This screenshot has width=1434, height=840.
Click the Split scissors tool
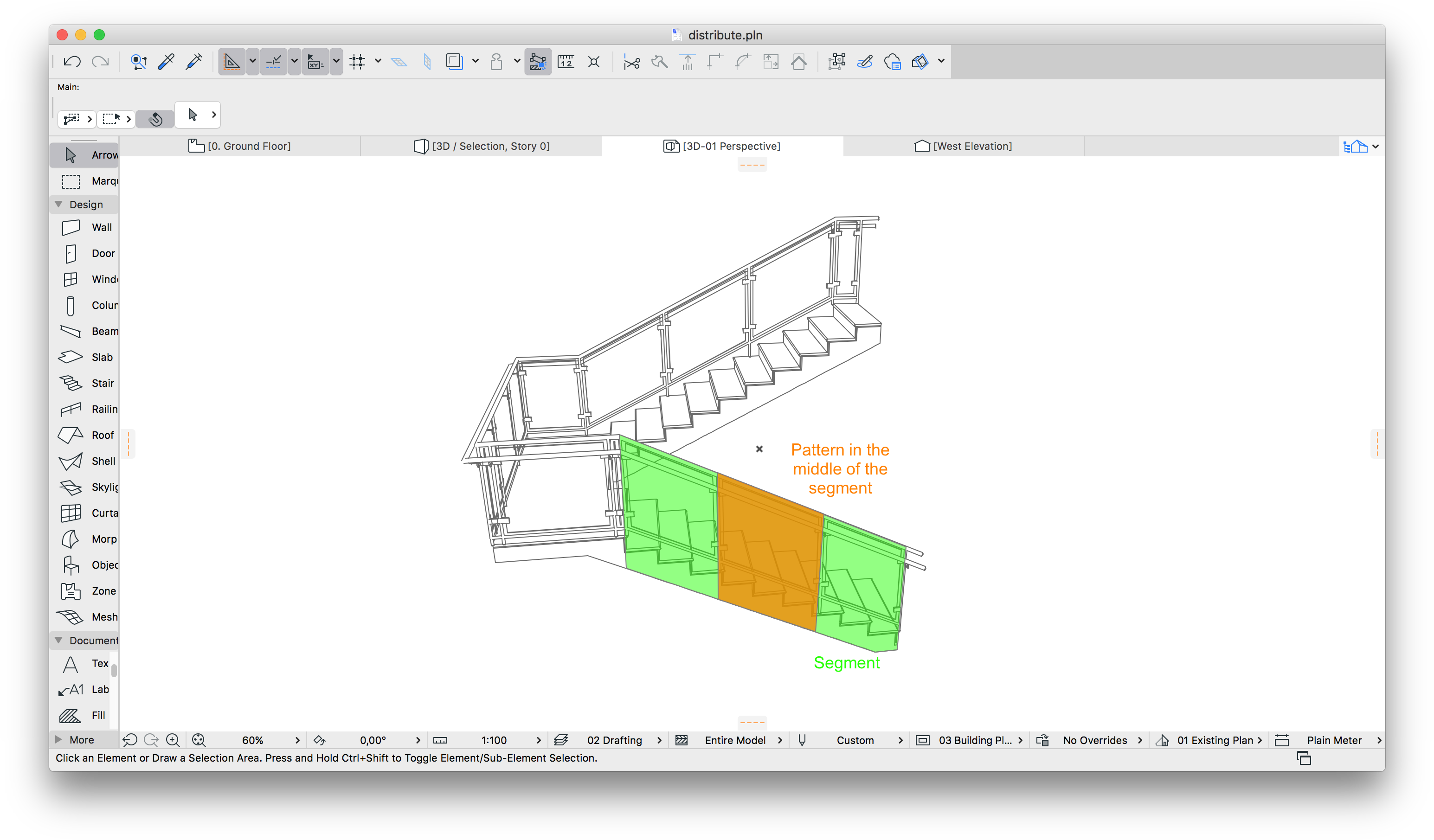point(632,62)
